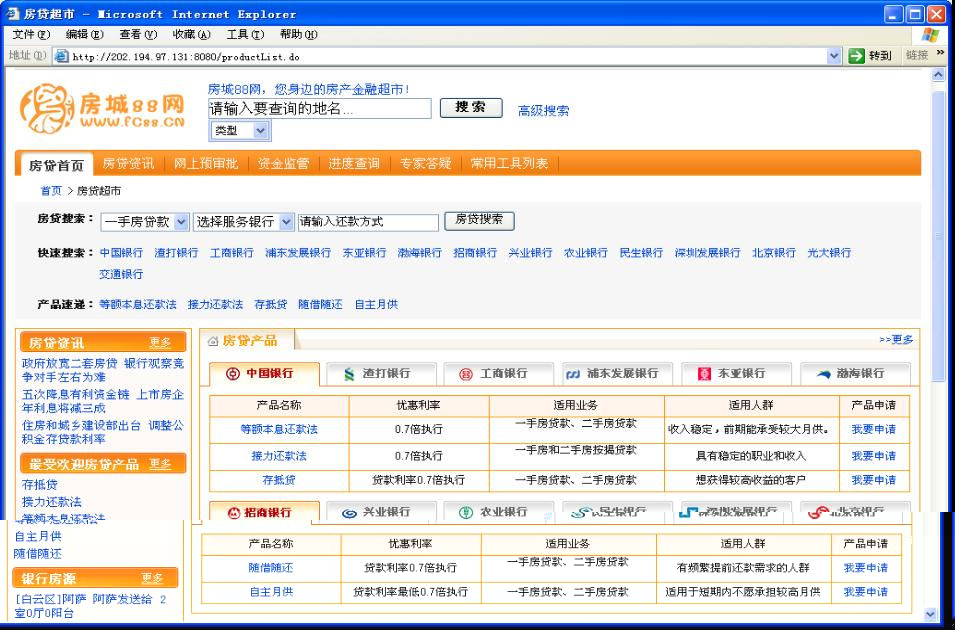
Task: Open the 一手房贷款 loan type dropdown
Action: coord(181,222)
